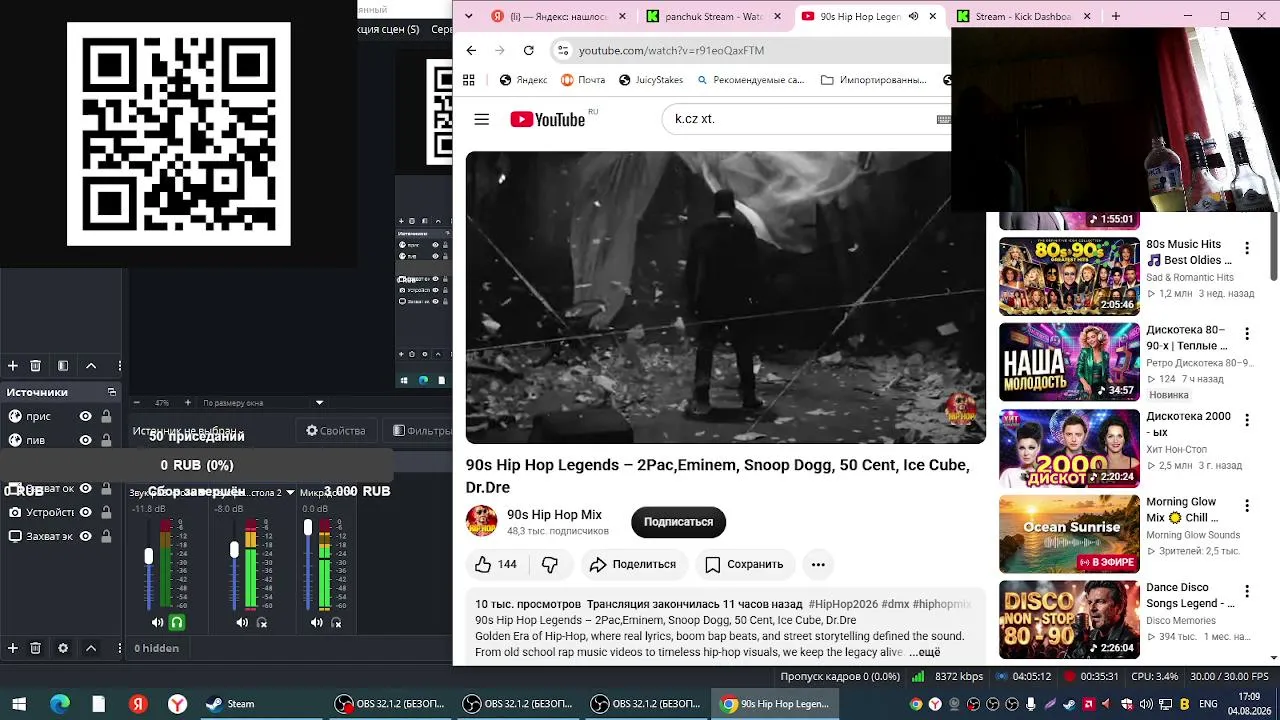
Task: Reload the YouTube page
Action: 528,50
